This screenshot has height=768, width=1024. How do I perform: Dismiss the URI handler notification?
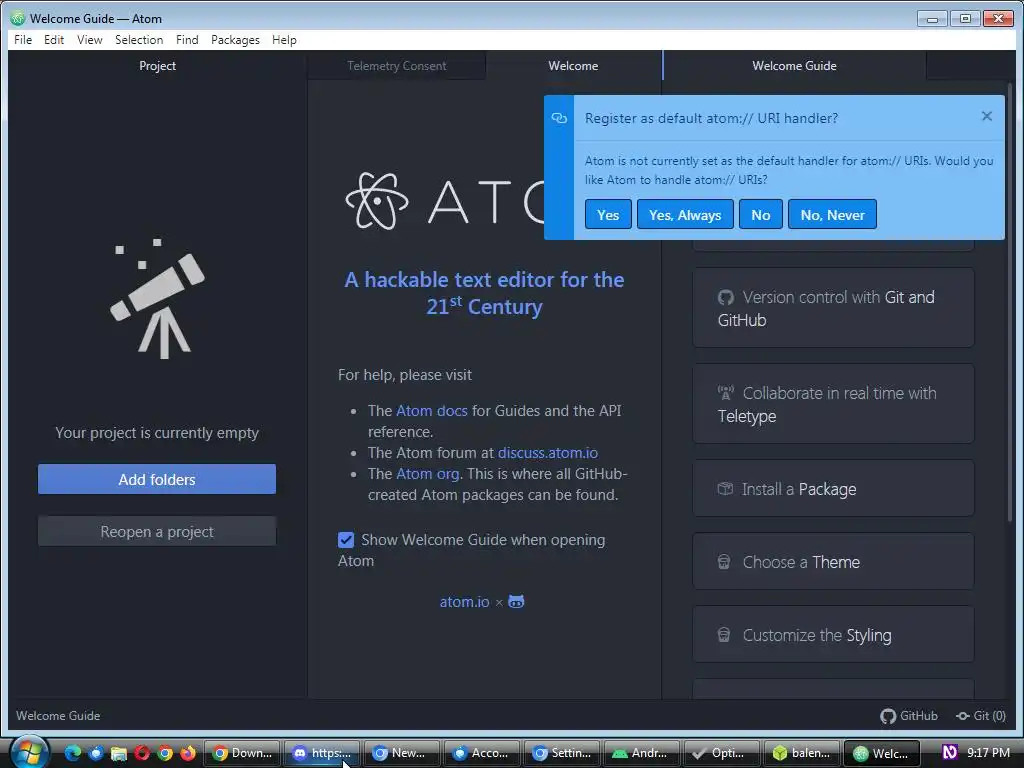click(987, 116)
